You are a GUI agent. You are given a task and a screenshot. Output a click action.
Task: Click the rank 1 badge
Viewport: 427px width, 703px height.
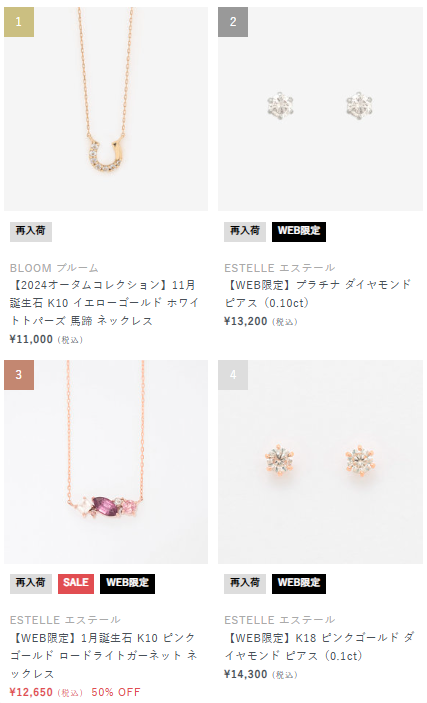19,22
